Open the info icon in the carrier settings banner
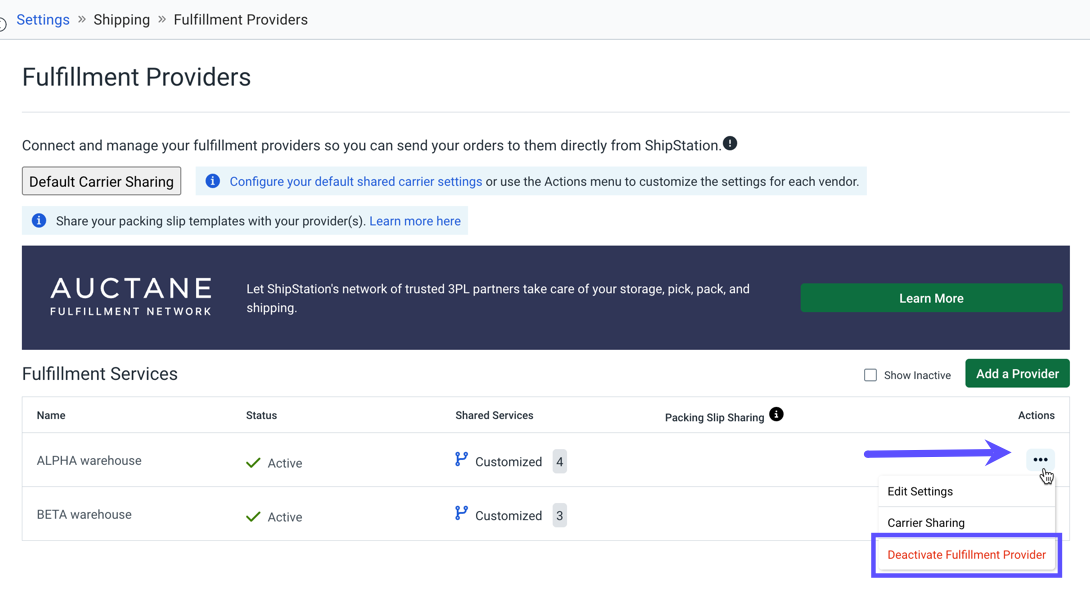Viewport: 1090px width, 608px height. point(211,181)
